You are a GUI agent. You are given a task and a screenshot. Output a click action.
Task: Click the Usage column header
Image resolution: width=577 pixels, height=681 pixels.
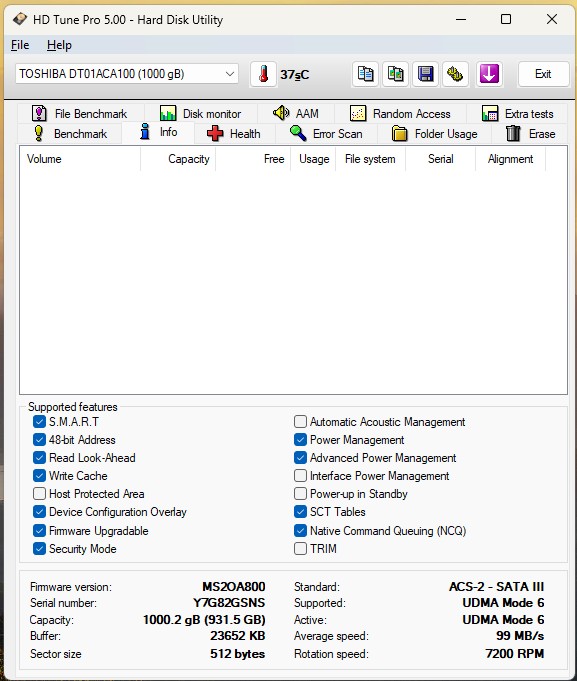click(x=313, y=159)
